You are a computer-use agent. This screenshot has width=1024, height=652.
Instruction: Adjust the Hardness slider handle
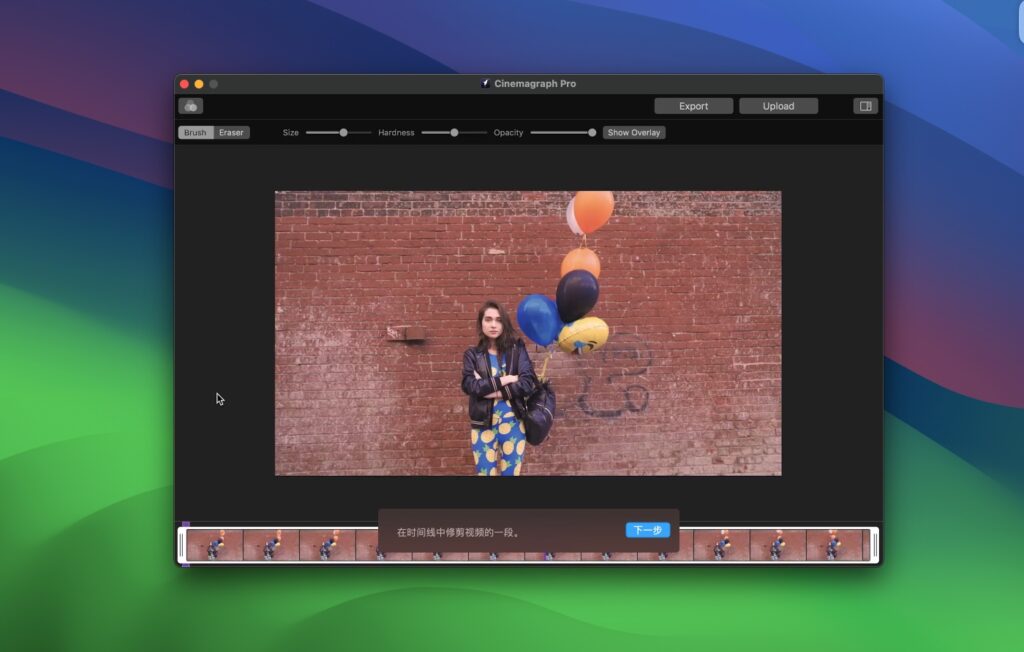[x=453, y=131]
